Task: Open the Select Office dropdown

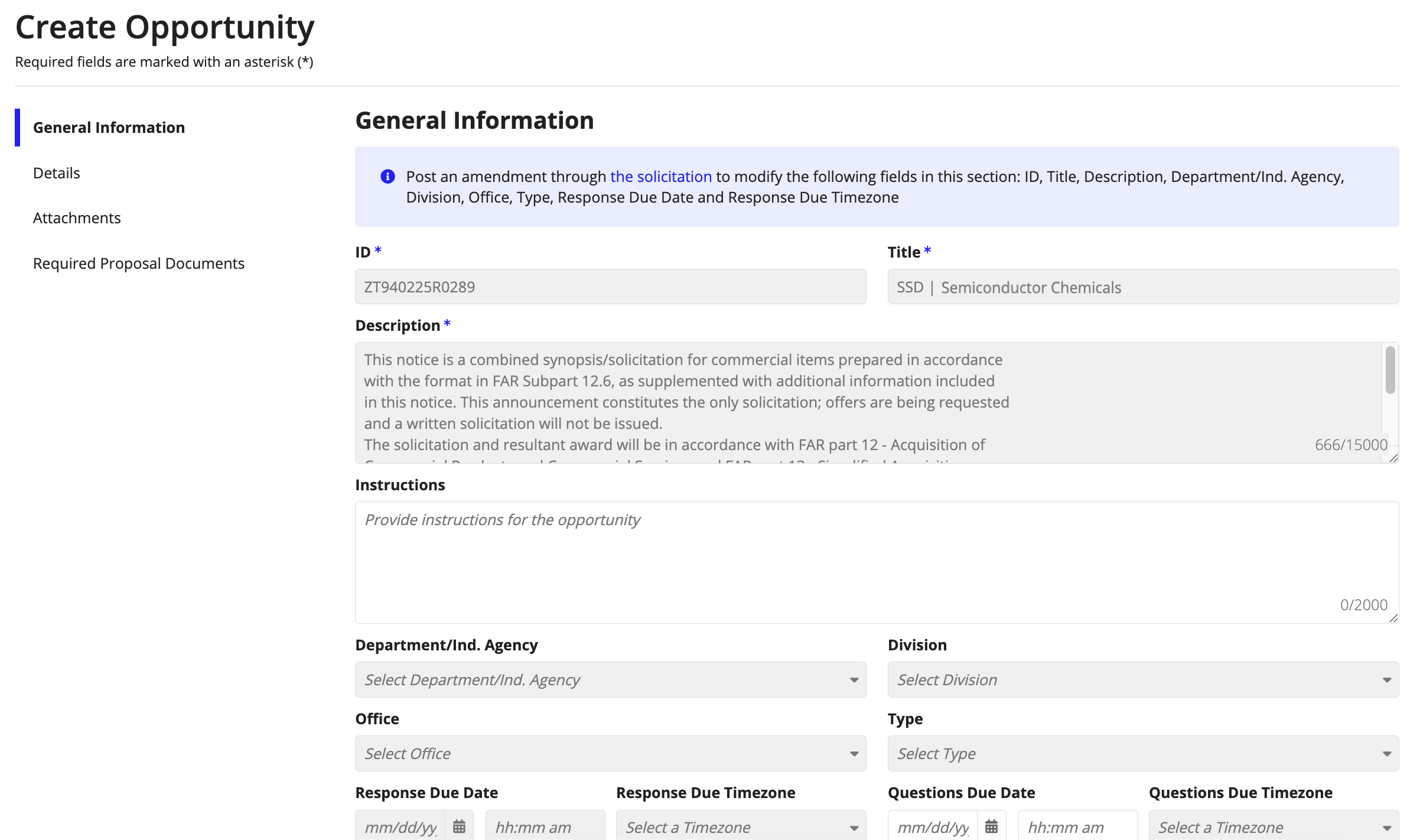Action: [x=610, y=754]
